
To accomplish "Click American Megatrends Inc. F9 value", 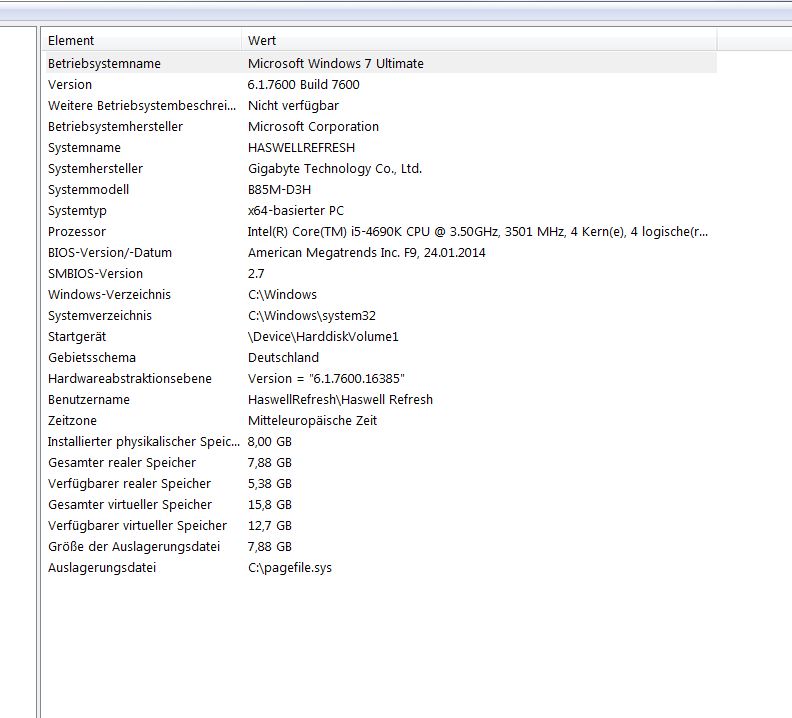I will (x=366, y=253).
